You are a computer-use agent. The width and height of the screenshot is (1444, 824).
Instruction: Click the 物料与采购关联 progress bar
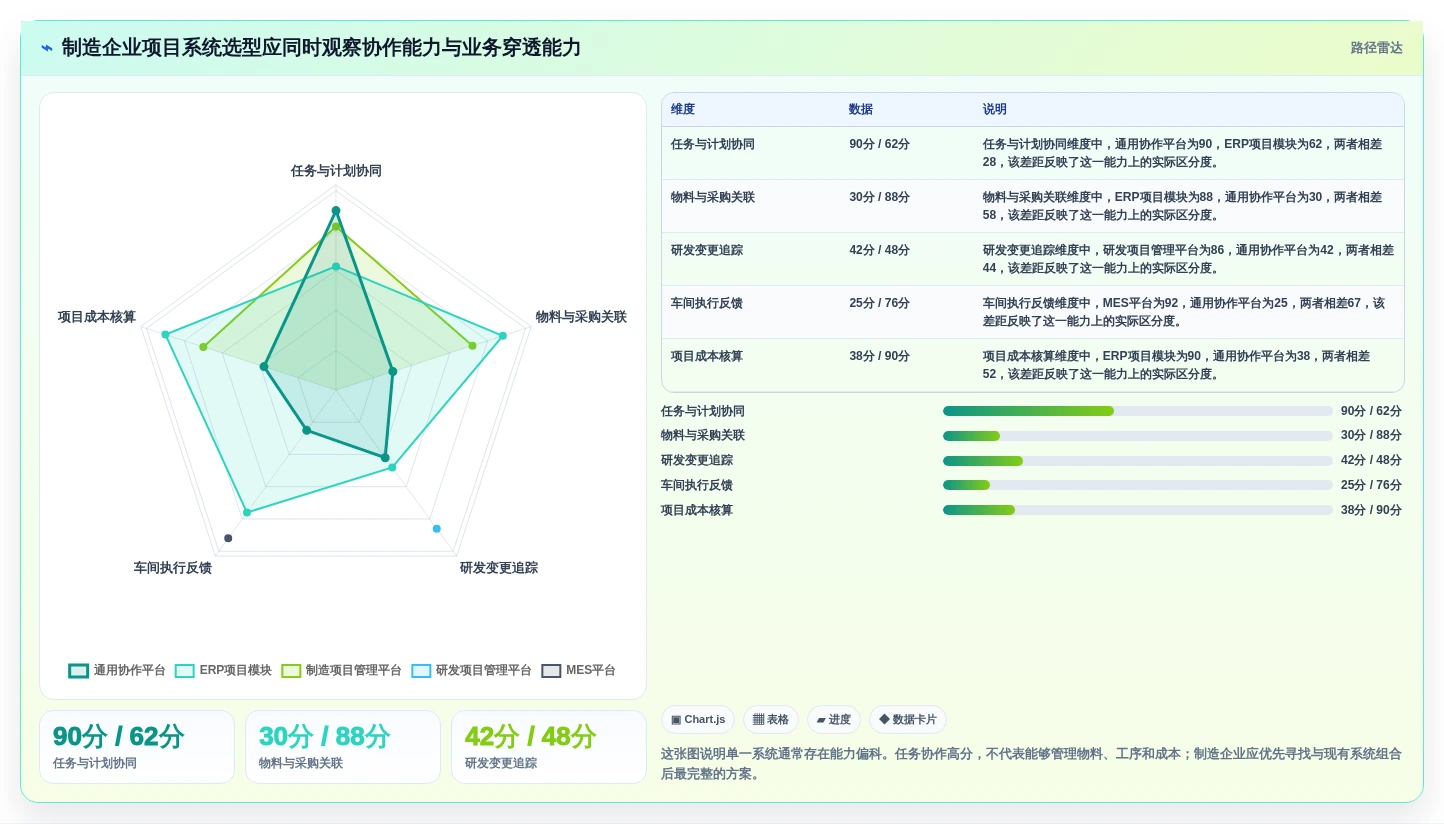(1138, 436)
